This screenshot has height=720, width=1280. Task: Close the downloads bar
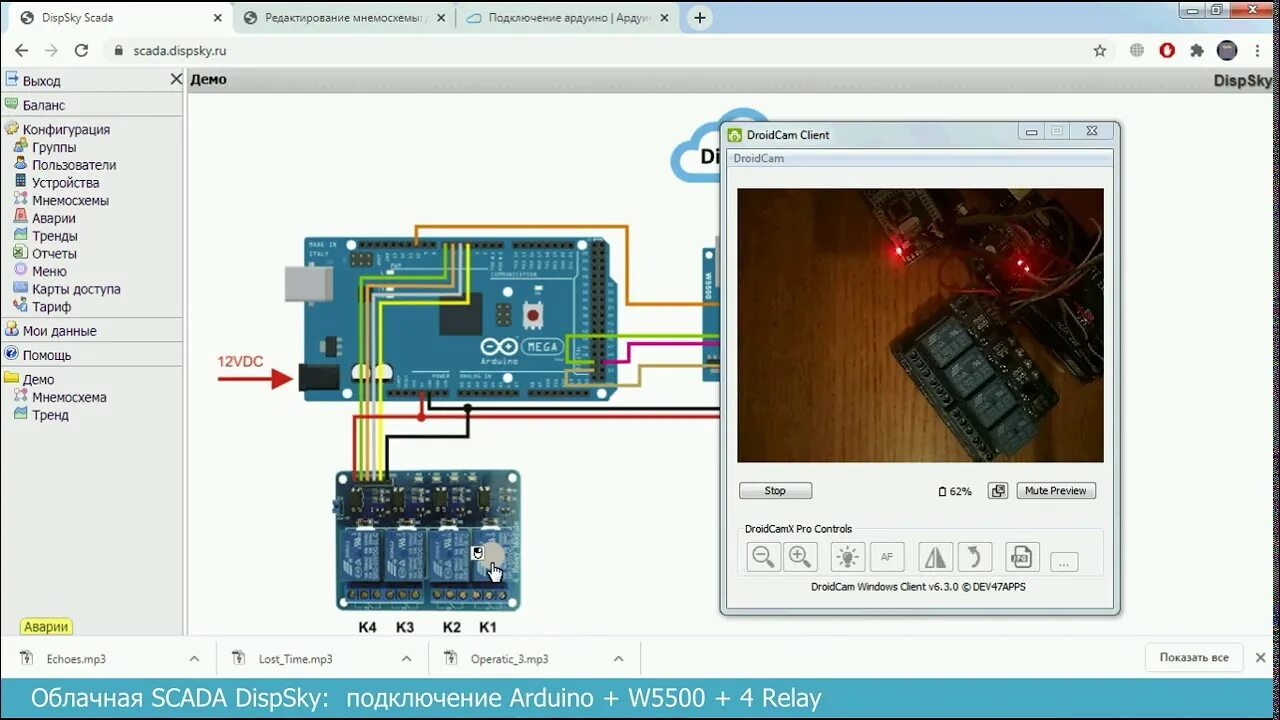(1260, 658)
